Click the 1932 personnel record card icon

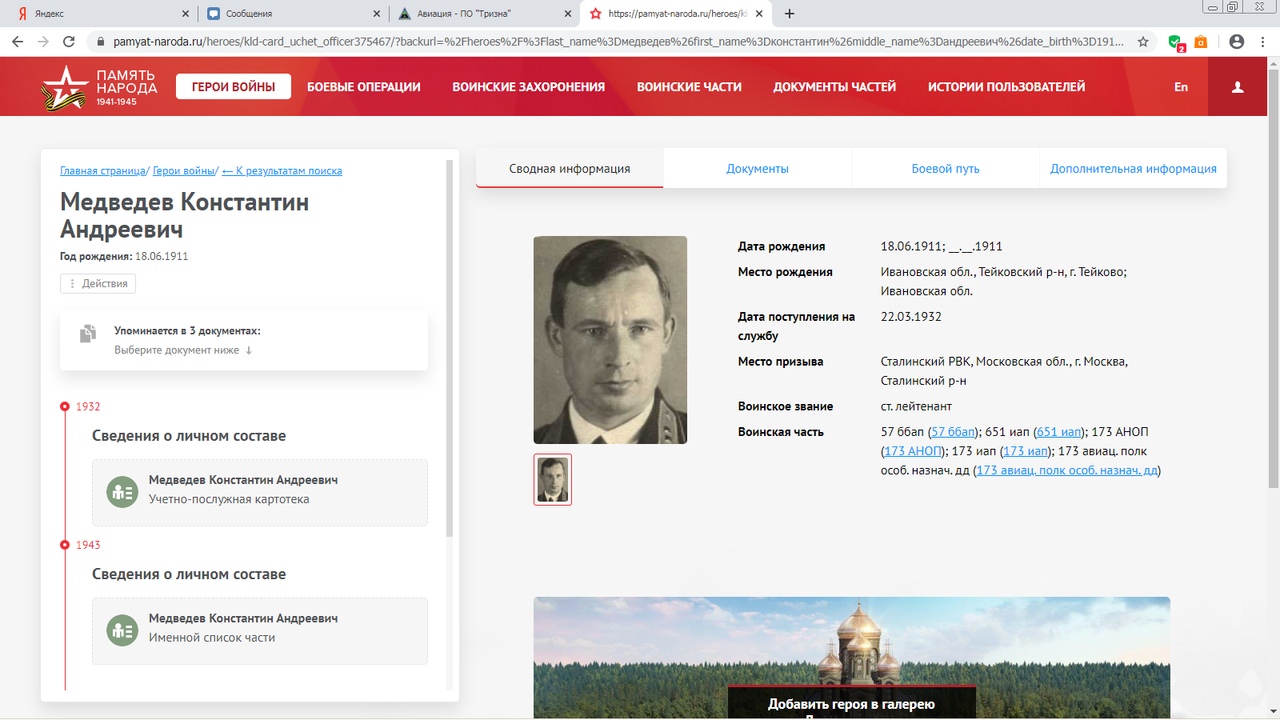coord(122,492)
